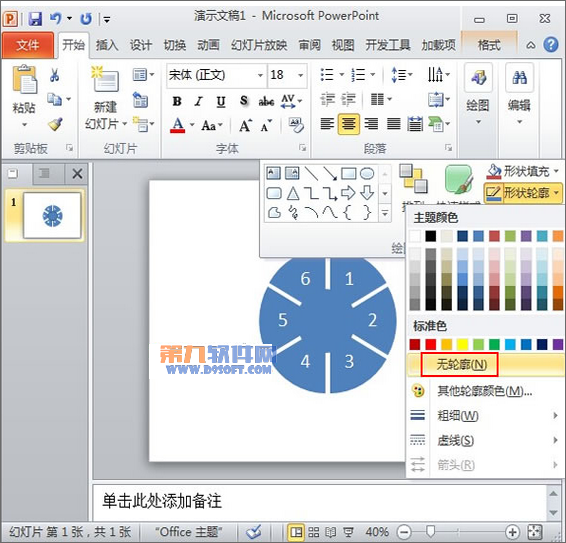Clear all formatting
The width and height of the screenshot is (566, 543).
(297, 125)
